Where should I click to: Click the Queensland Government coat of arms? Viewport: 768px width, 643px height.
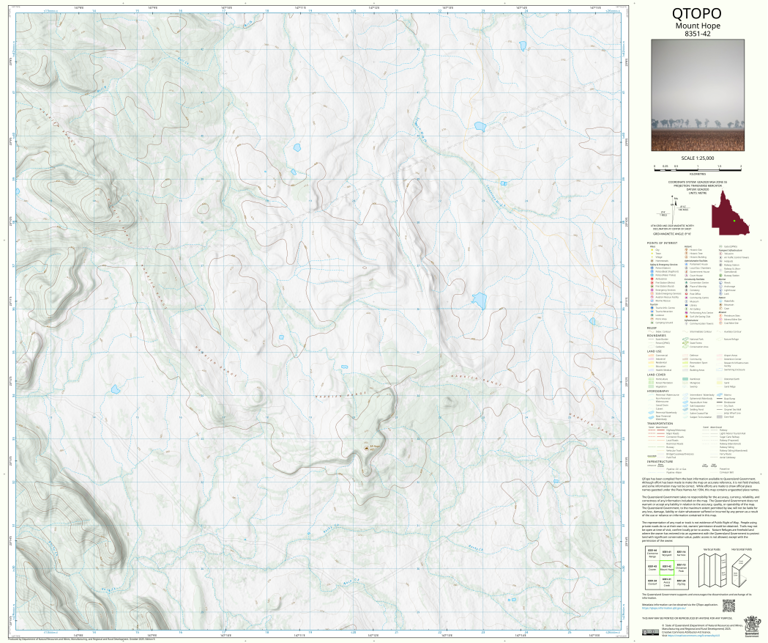pyautogui.click(x=750, y=627)
